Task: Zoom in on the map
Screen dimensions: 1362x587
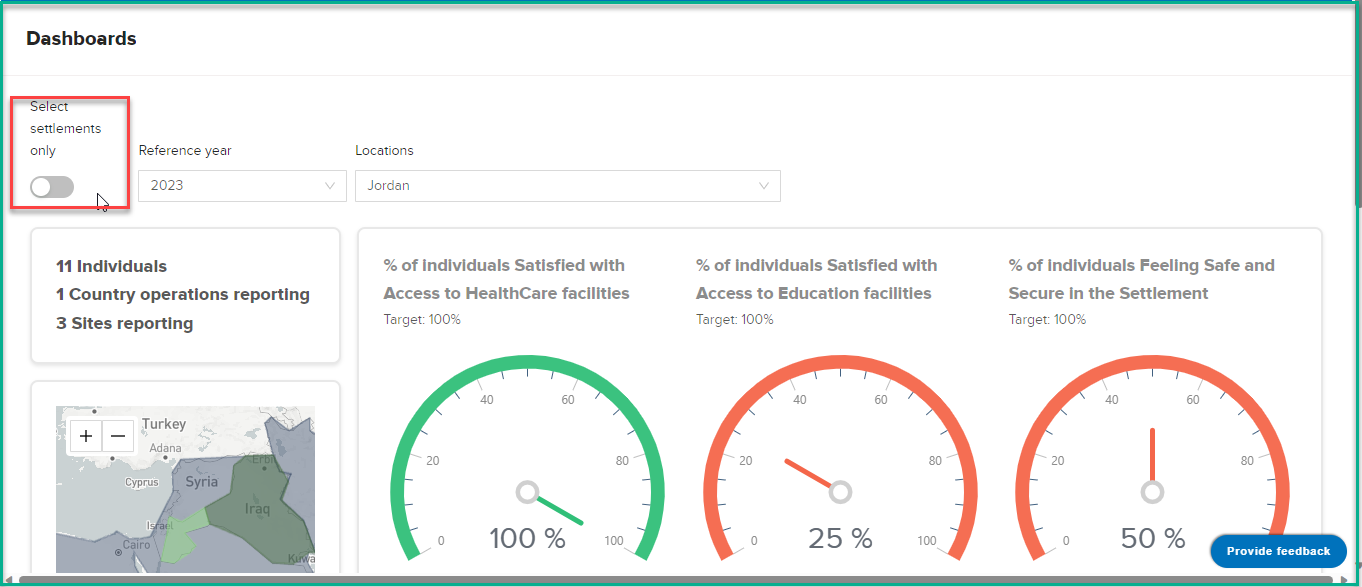Action: point(87,436)
